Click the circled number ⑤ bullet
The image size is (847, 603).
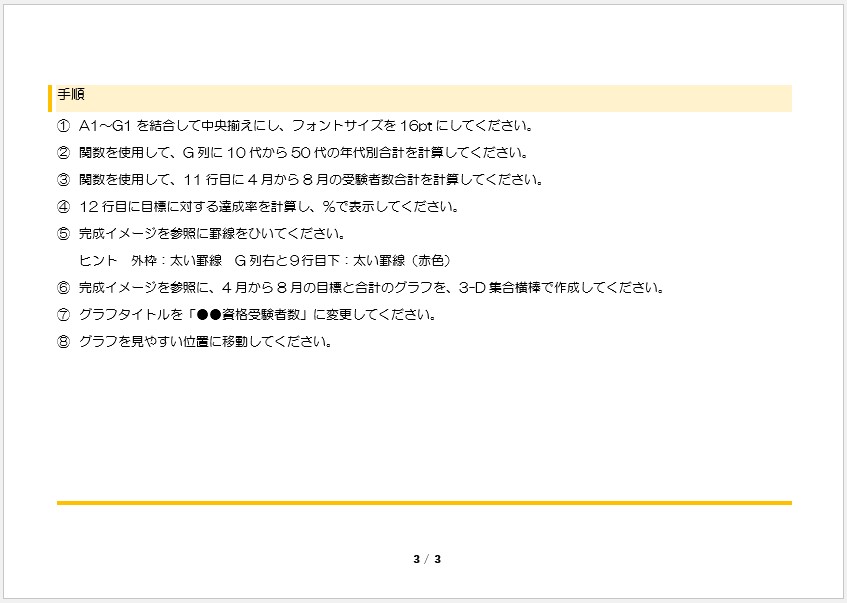pyautogui.click(x=64, y=235)
